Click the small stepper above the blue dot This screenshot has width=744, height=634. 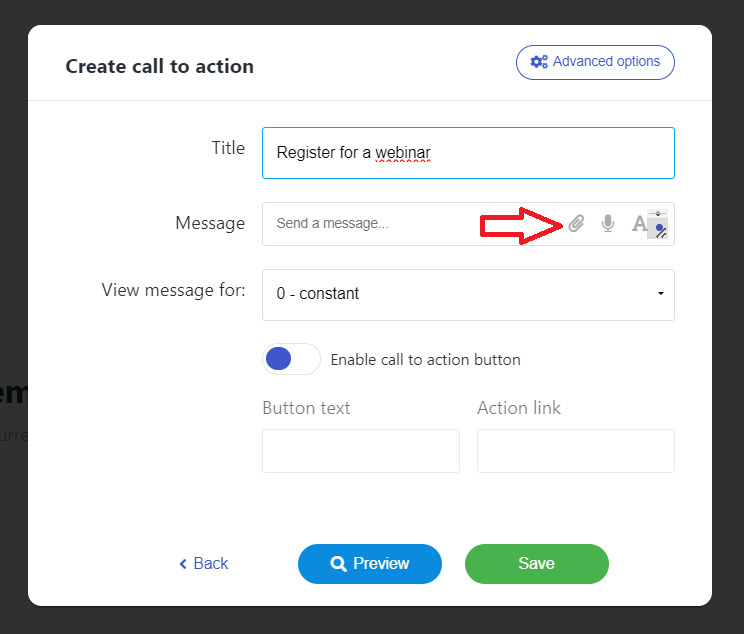[x=658, y=214]
